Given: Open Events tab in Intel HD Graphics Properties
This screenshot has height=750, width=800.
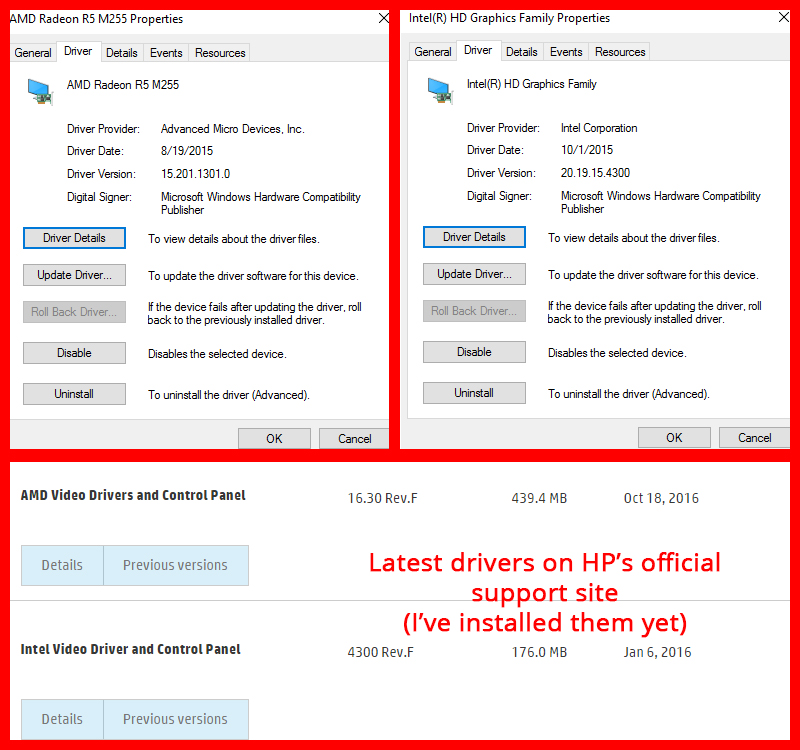Looking at the screenshot, I should click(566, 52).
